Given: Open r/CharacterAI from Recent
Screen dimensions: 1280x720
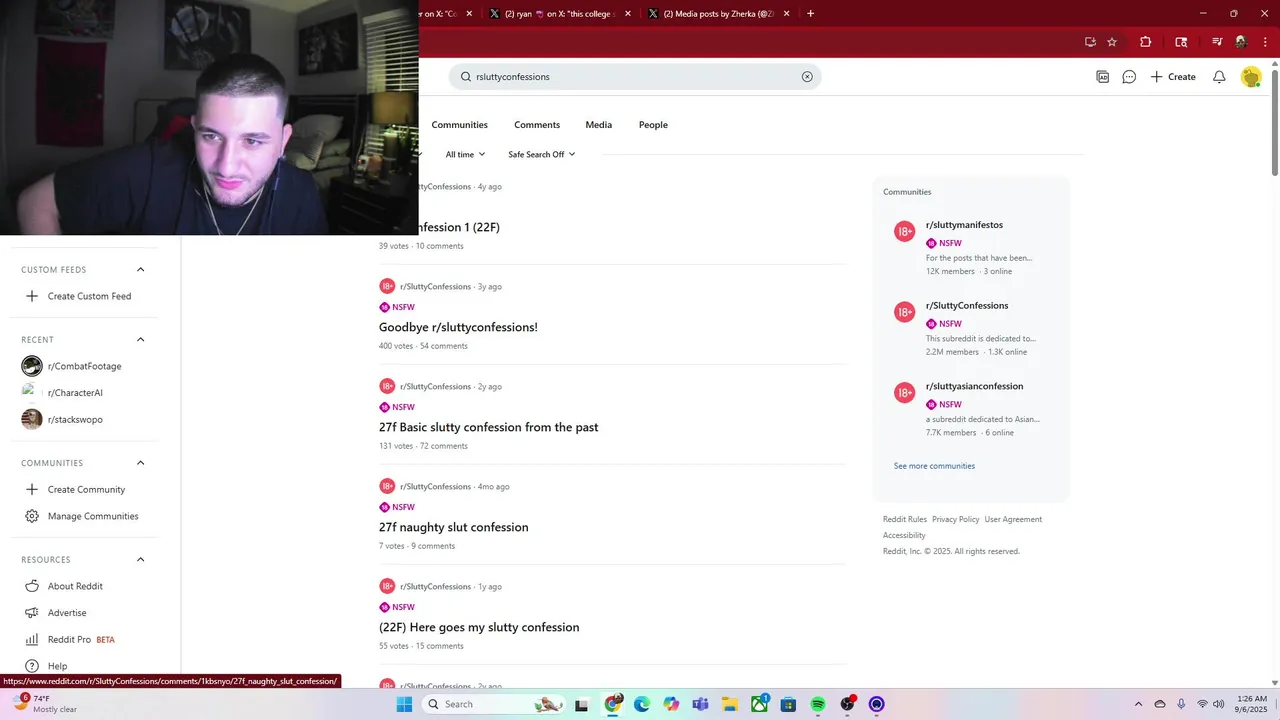Looking at the screenshot, I should point(75,393).
